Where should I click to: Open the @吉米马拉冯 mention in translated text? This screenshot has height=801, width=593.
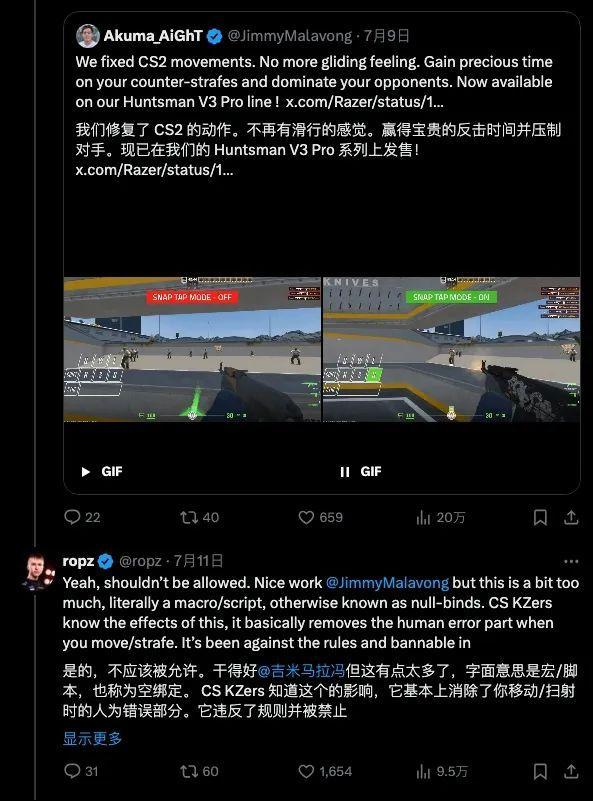(301, 671)
